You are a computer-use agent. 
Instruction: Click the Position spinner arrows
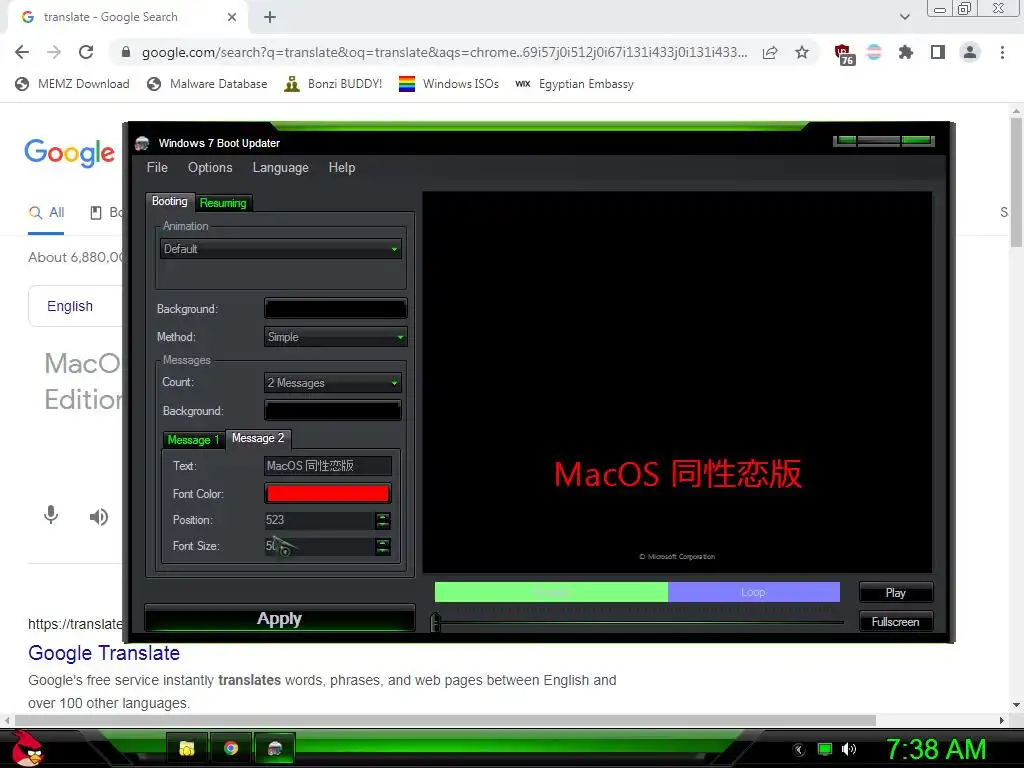coord(383,520)
